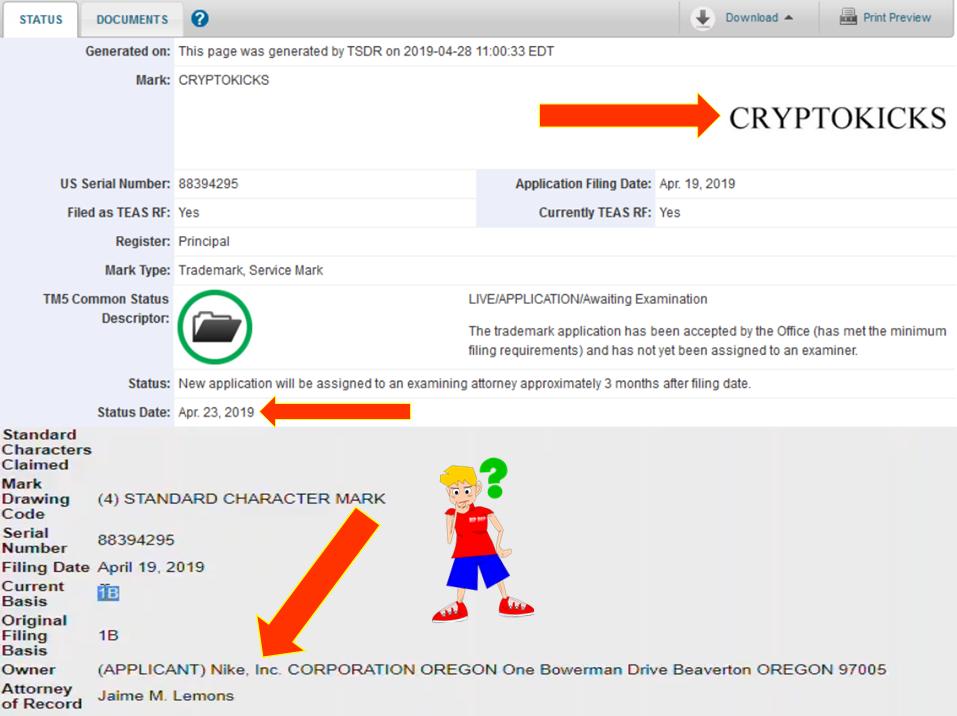Click the lower Serial Number 88394295 value

(136, 540)
